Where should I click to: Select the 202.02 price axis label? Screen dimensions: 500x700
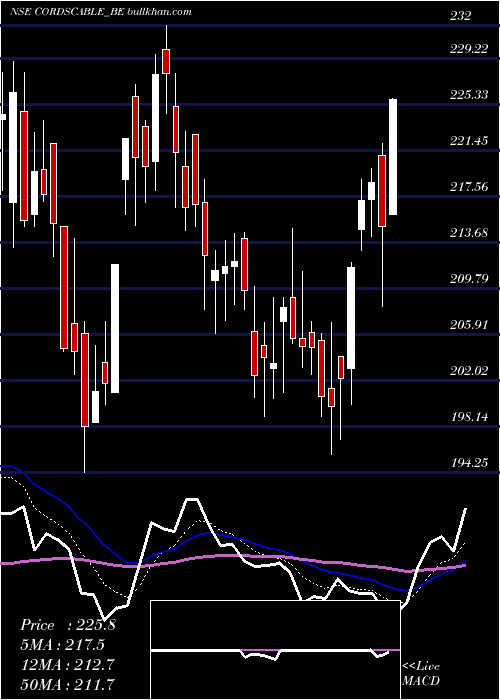(x=469, y=371)
